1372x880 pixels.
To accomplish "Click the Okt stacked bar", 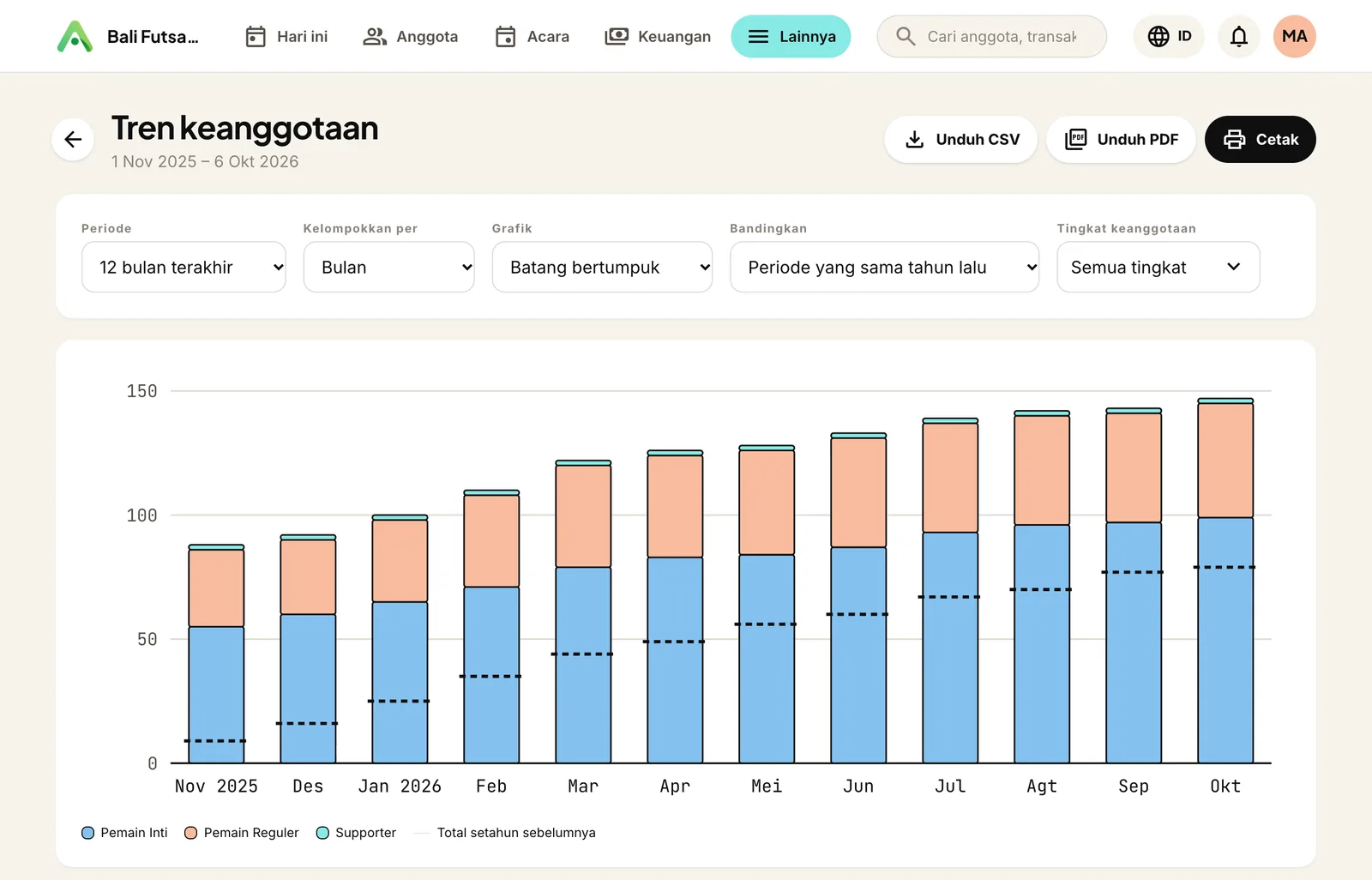I will point(1225,581).
